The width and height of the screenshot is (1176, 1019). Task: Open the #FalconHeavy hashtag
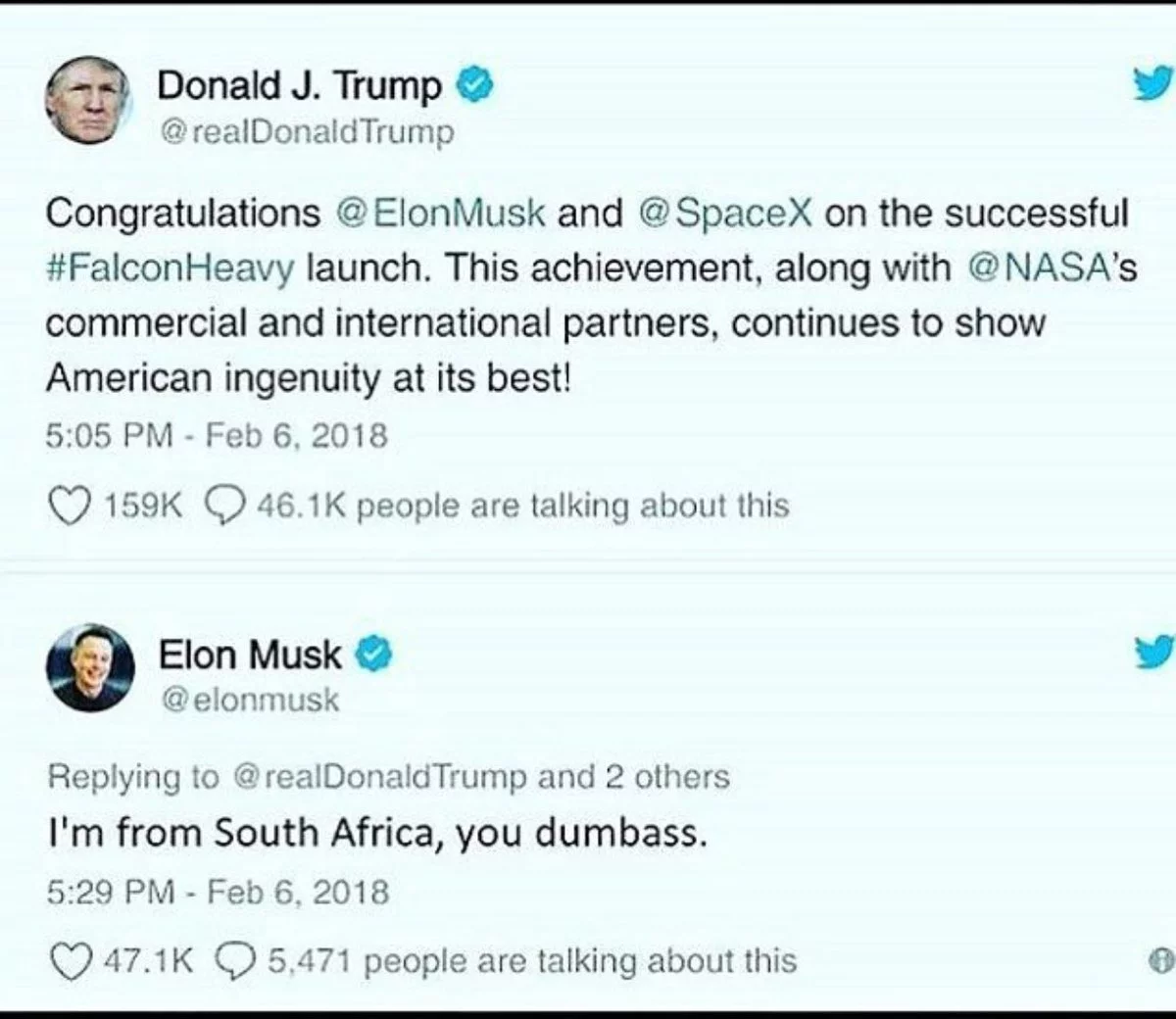click(170, 268)
